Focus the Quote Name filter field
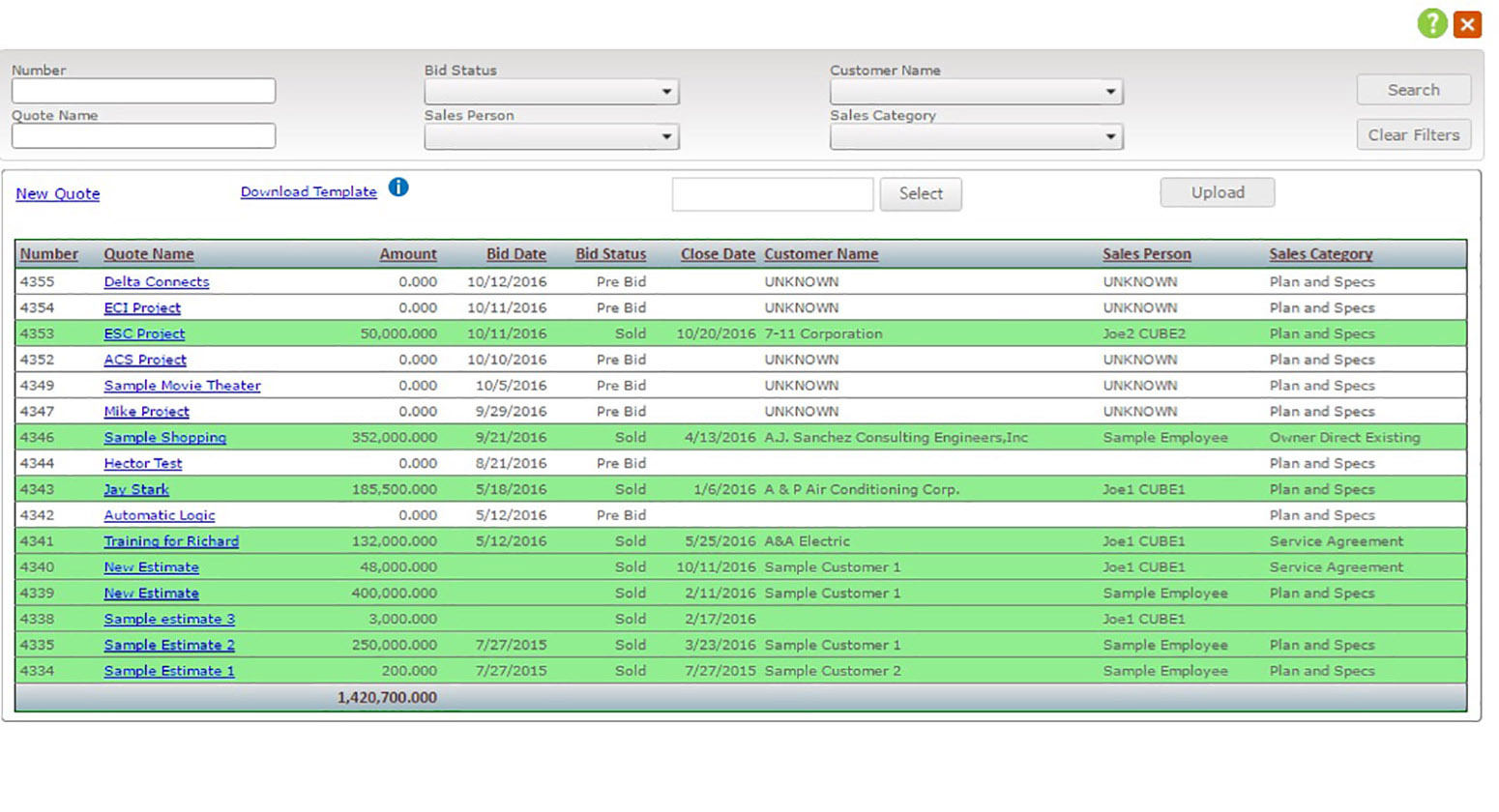This screenshot has width=1499, height=812. pyautogui.click(x=143, y=136)
